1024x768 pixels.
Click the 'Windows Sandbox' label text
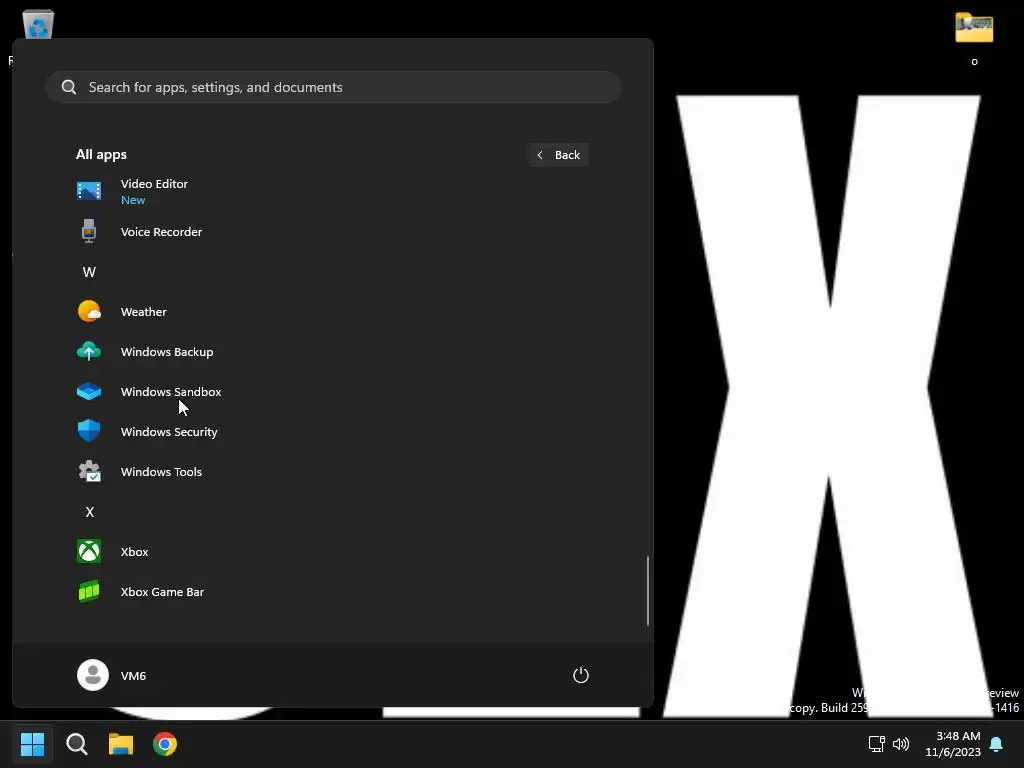(171, 391)
